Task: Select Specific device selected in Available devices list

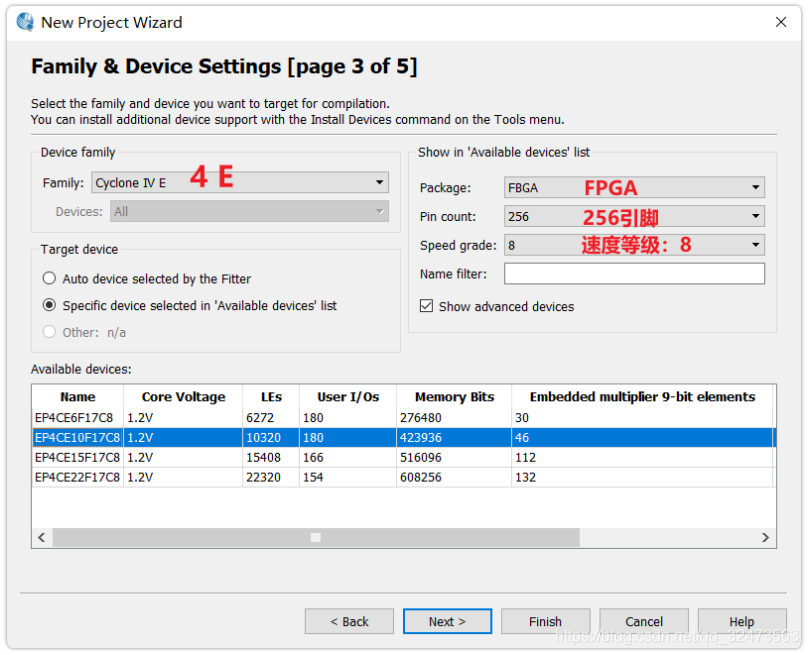Action: (x=50, y=305)
